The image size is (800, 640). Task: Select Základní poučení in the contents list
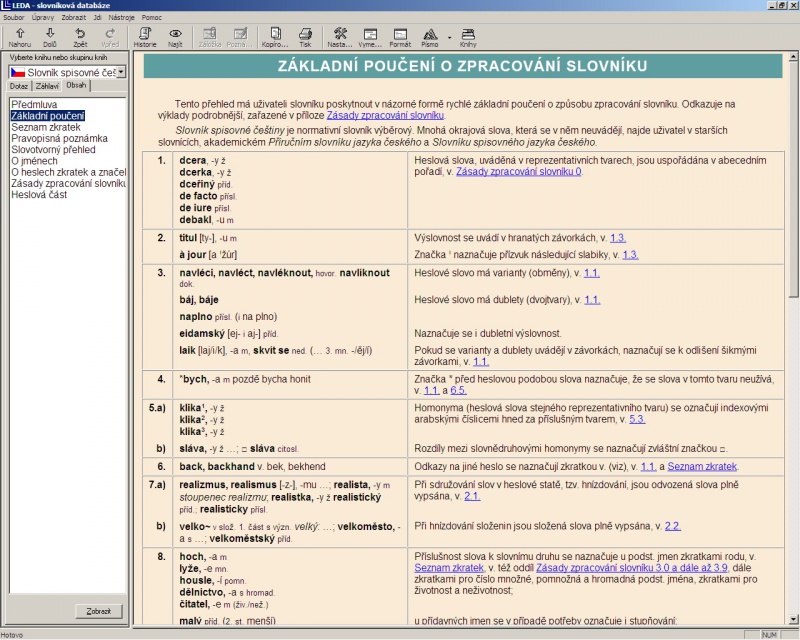click(x=48, y=116)
